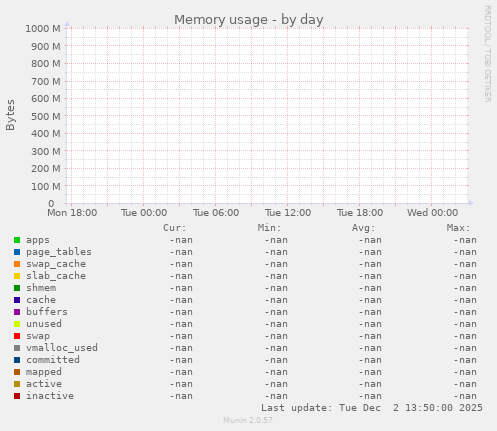Click the unused lime legend swatch
Viewport: 497px width, 431px height.
pos(17,324)
